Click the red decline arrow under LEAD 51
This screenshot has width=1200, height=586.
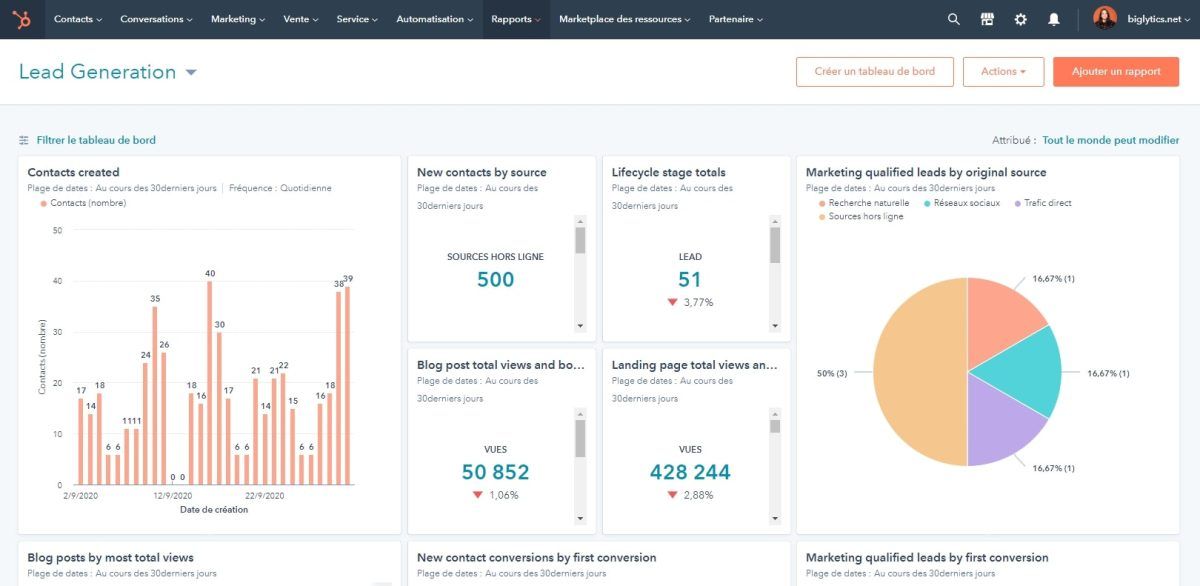(673, 301)
